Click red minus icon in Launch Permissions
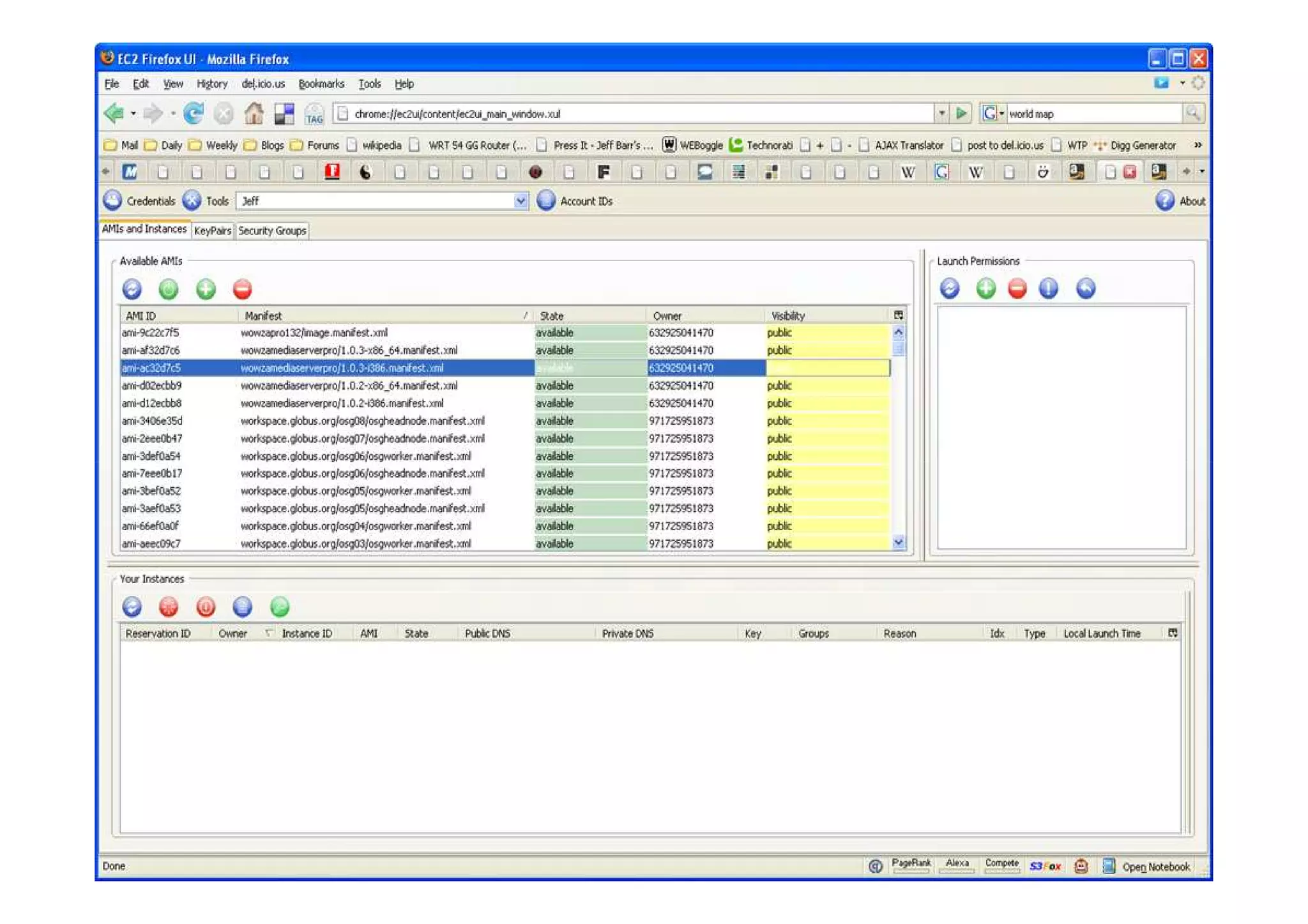 tap(1017, 289)
